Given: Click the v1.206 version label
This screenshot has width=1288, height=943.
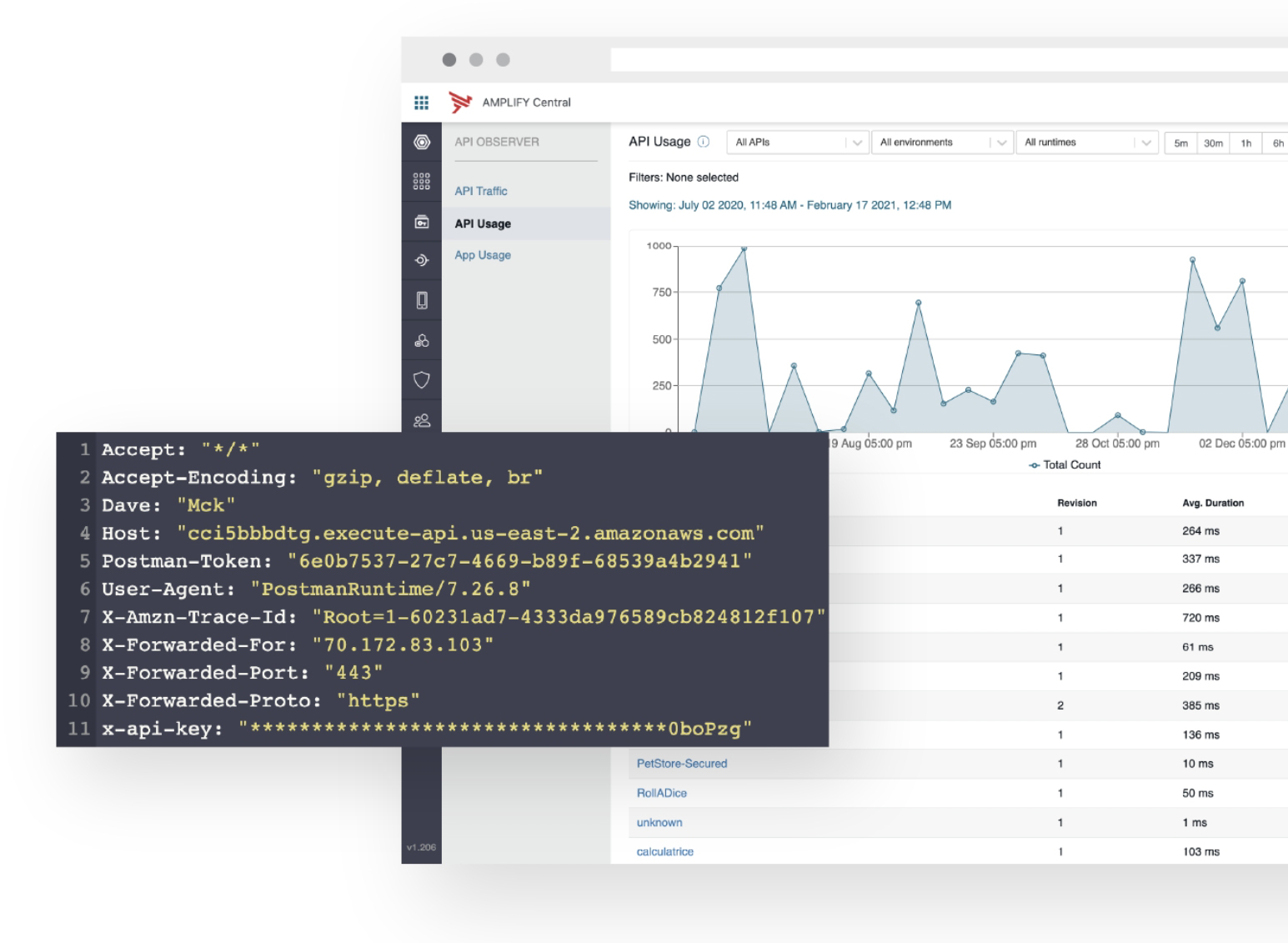Looking at the screenshot, I should tap(421, 847).
